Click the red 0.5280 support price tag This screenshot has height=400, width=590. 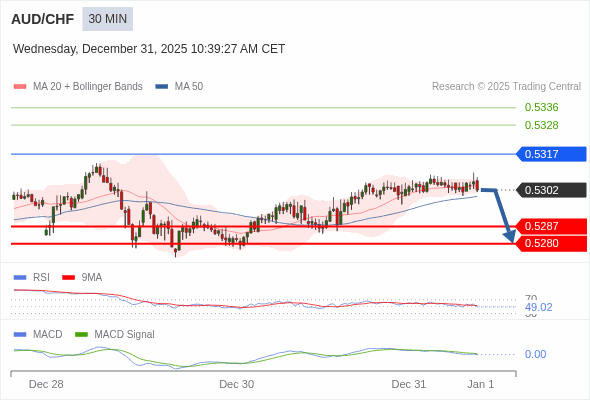click(x=552, y=243)
